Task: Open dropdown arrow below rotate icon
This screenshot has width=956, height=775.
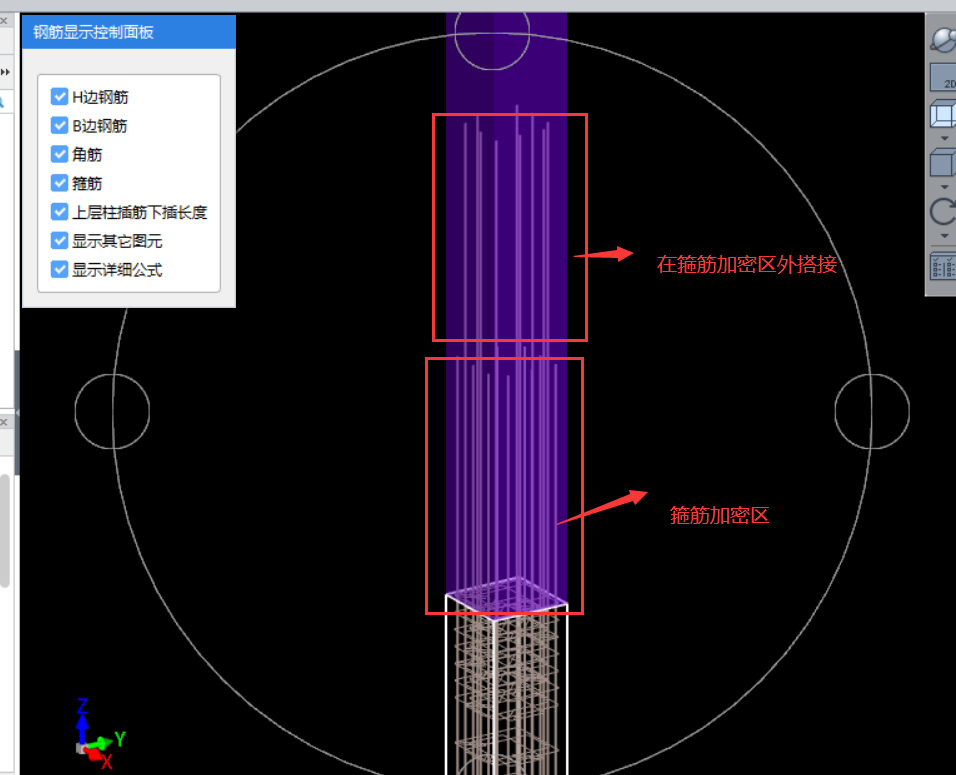Action: click(x=945, y=236)
